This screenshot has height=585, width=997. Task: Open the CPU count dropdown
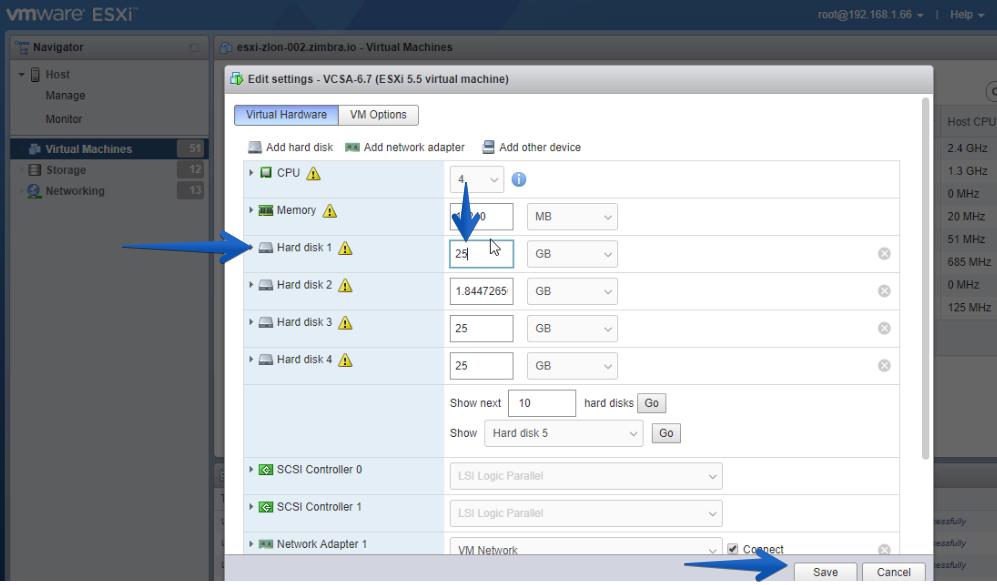point(477,180)
